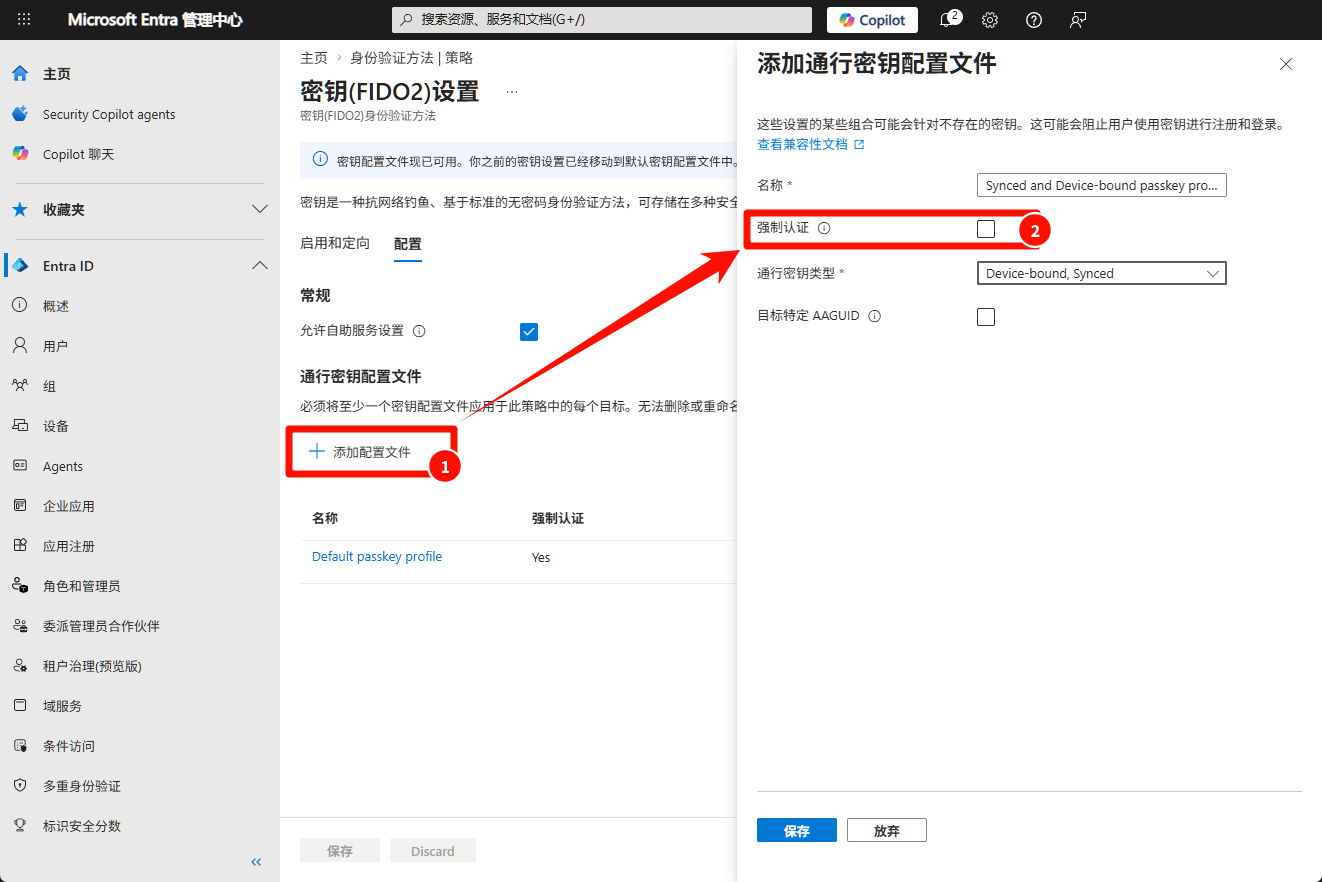Open the help question mark icon
This screenshot has height=882, width=1322.
1034,20
